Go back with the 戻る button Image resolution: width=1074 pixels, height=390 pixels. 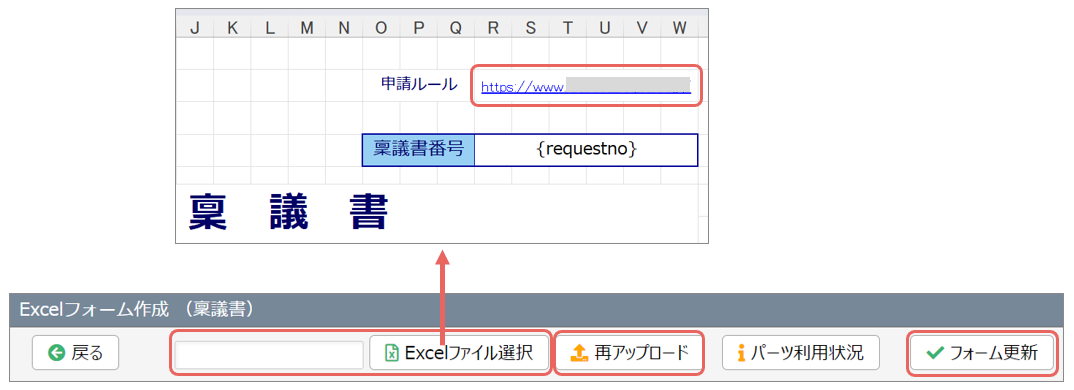pyautogui.click(x=75, y=353)
